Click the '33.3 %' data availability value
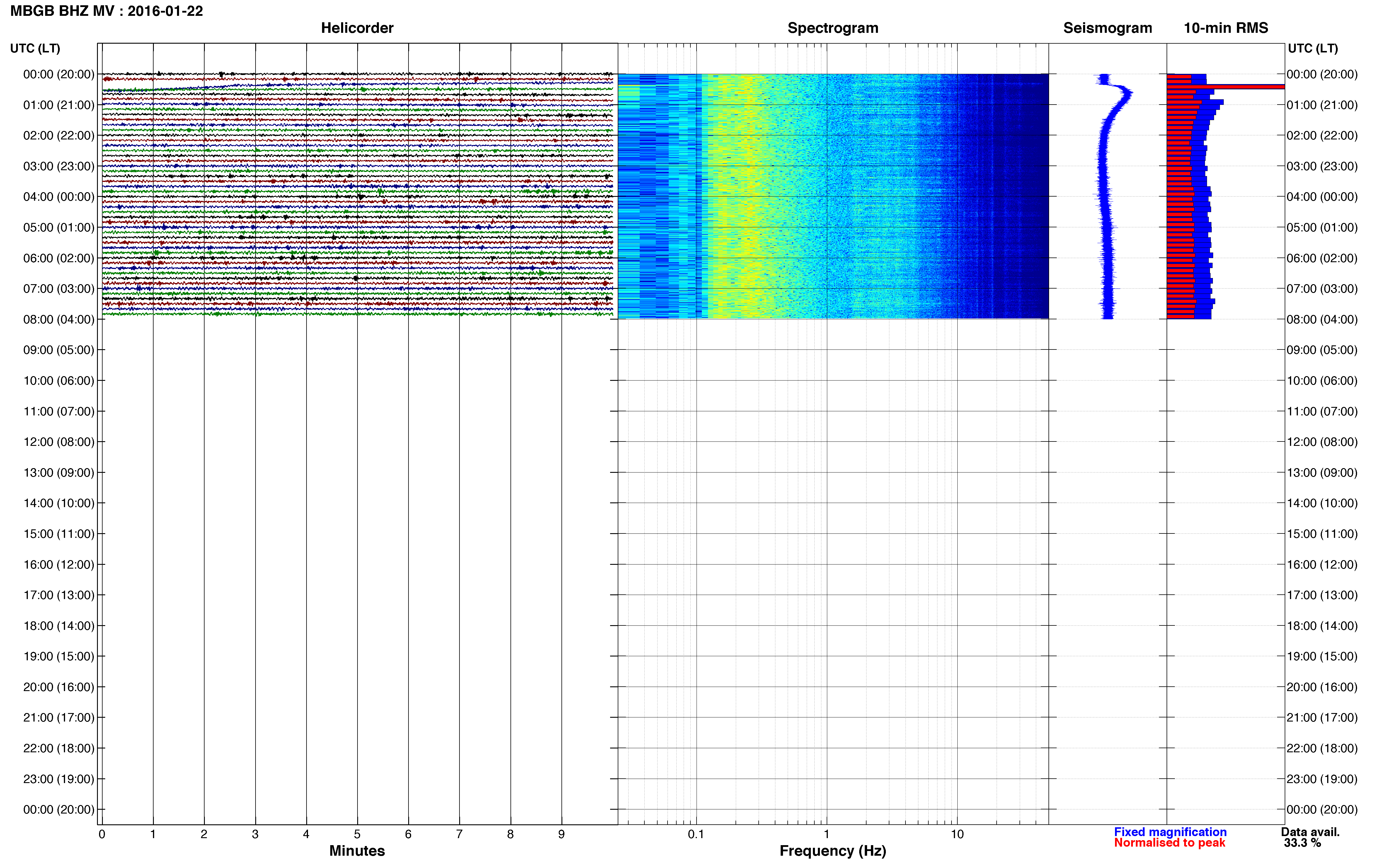The height and width of the screenshot is (868, 1389). (1303, 843)
